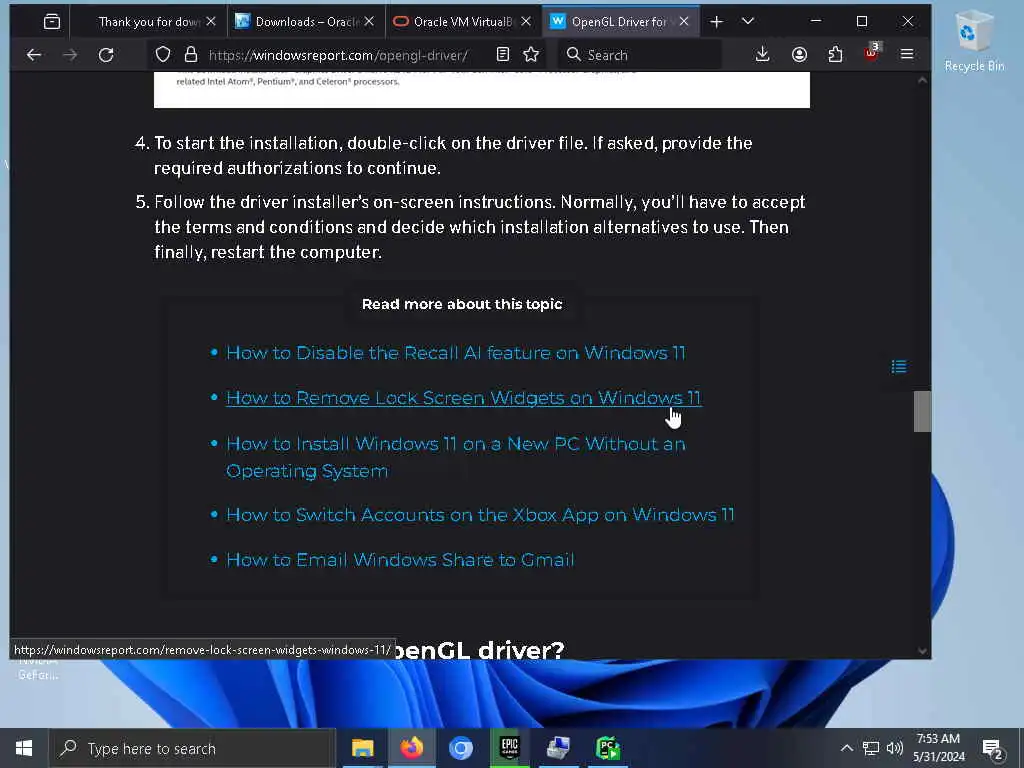Open the Recycle Bin desktop icon
This screenshot has height=768, width=1024.
tap(974, 40)
